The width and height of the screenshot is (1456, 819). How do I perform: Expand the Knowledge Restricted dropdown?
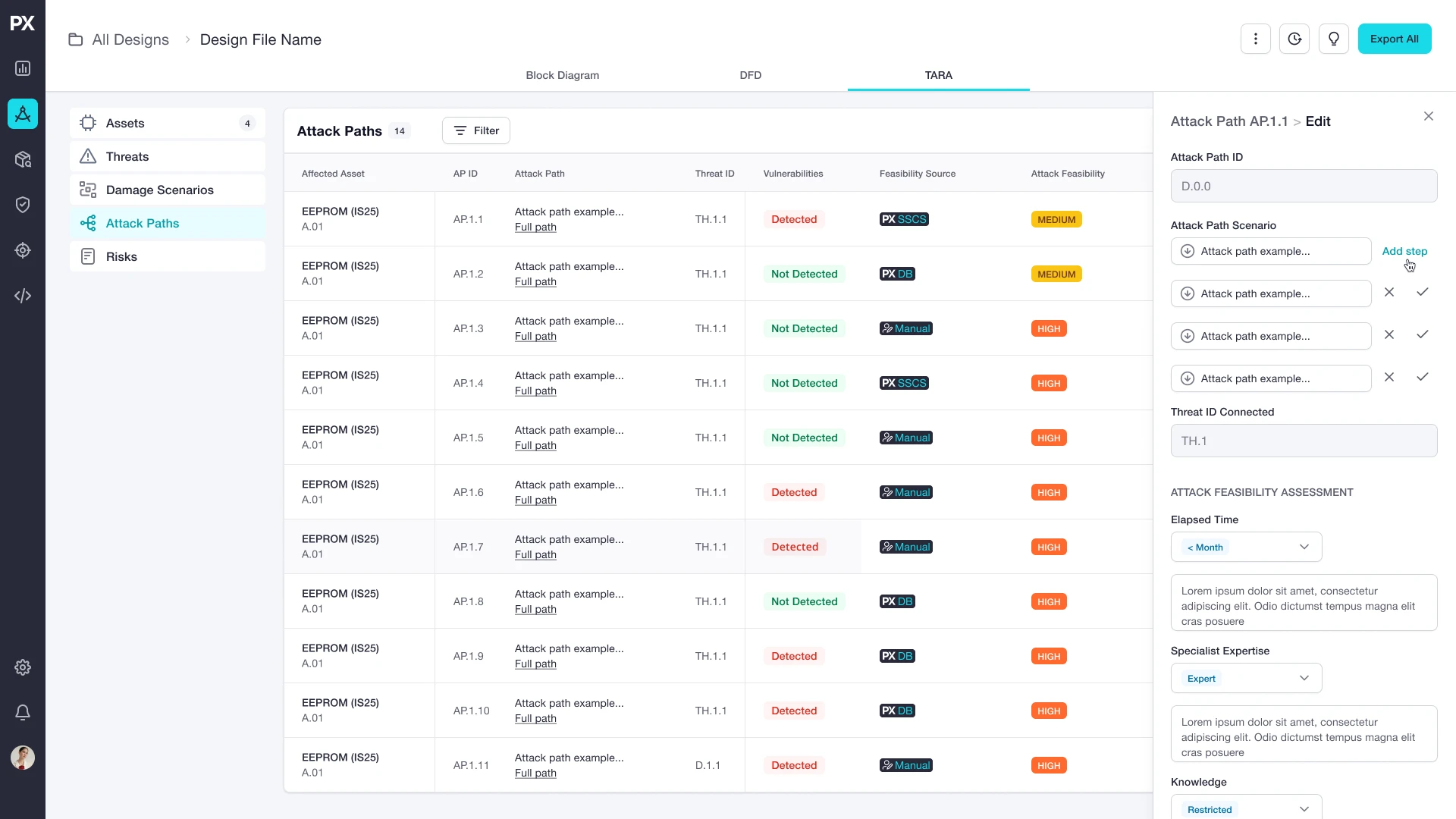1247,807
